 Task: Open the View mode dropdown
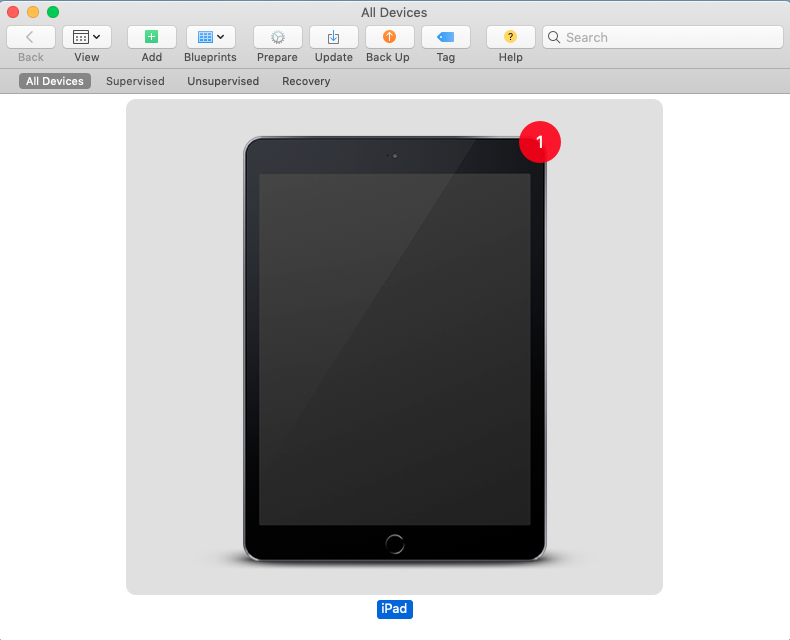click(87, 37)
